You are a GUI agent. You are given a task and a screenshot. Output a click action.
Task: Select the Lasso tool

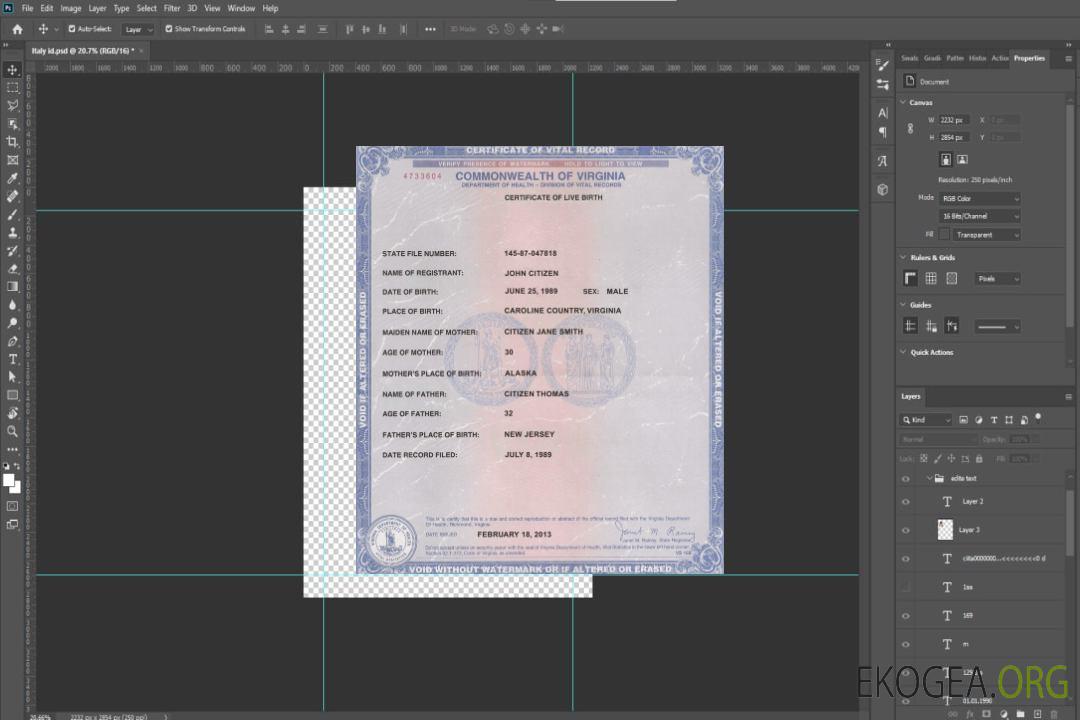pos(13,105)
